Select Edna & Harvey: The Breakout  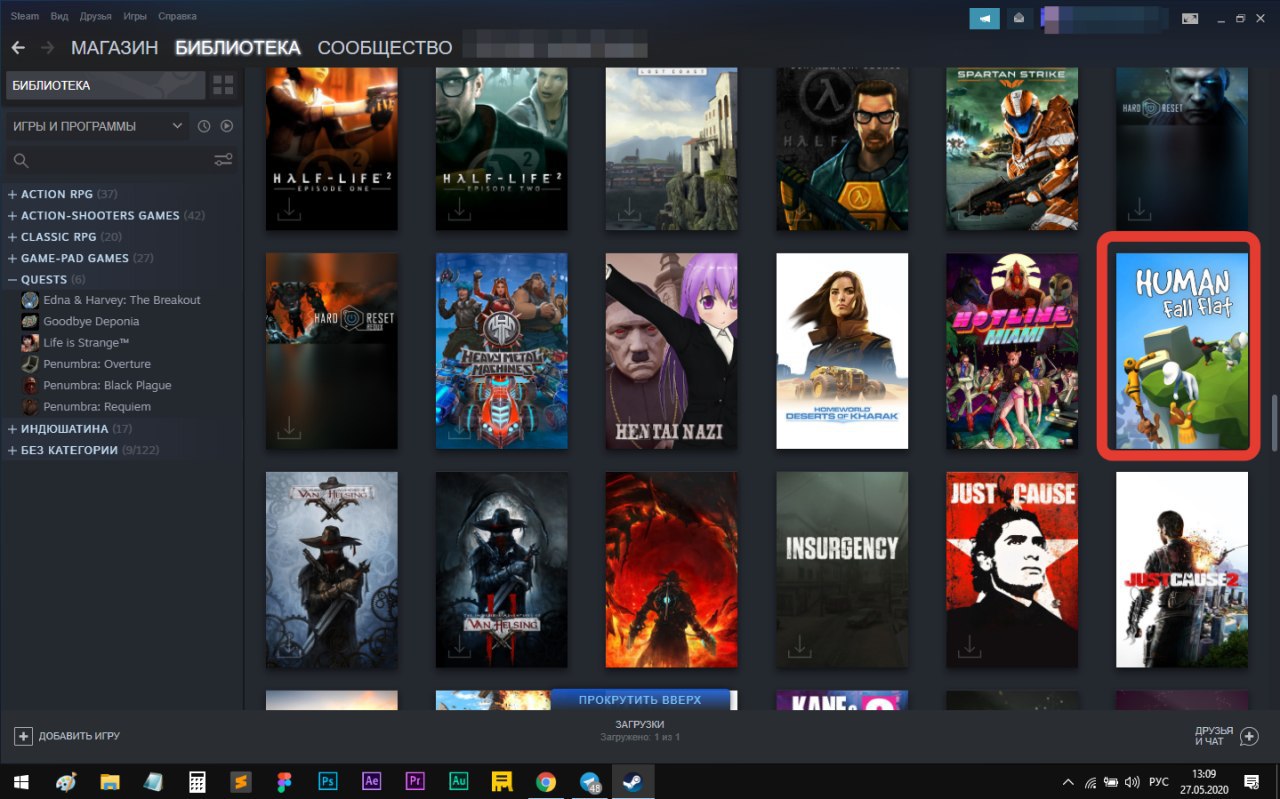pos(121,300)
